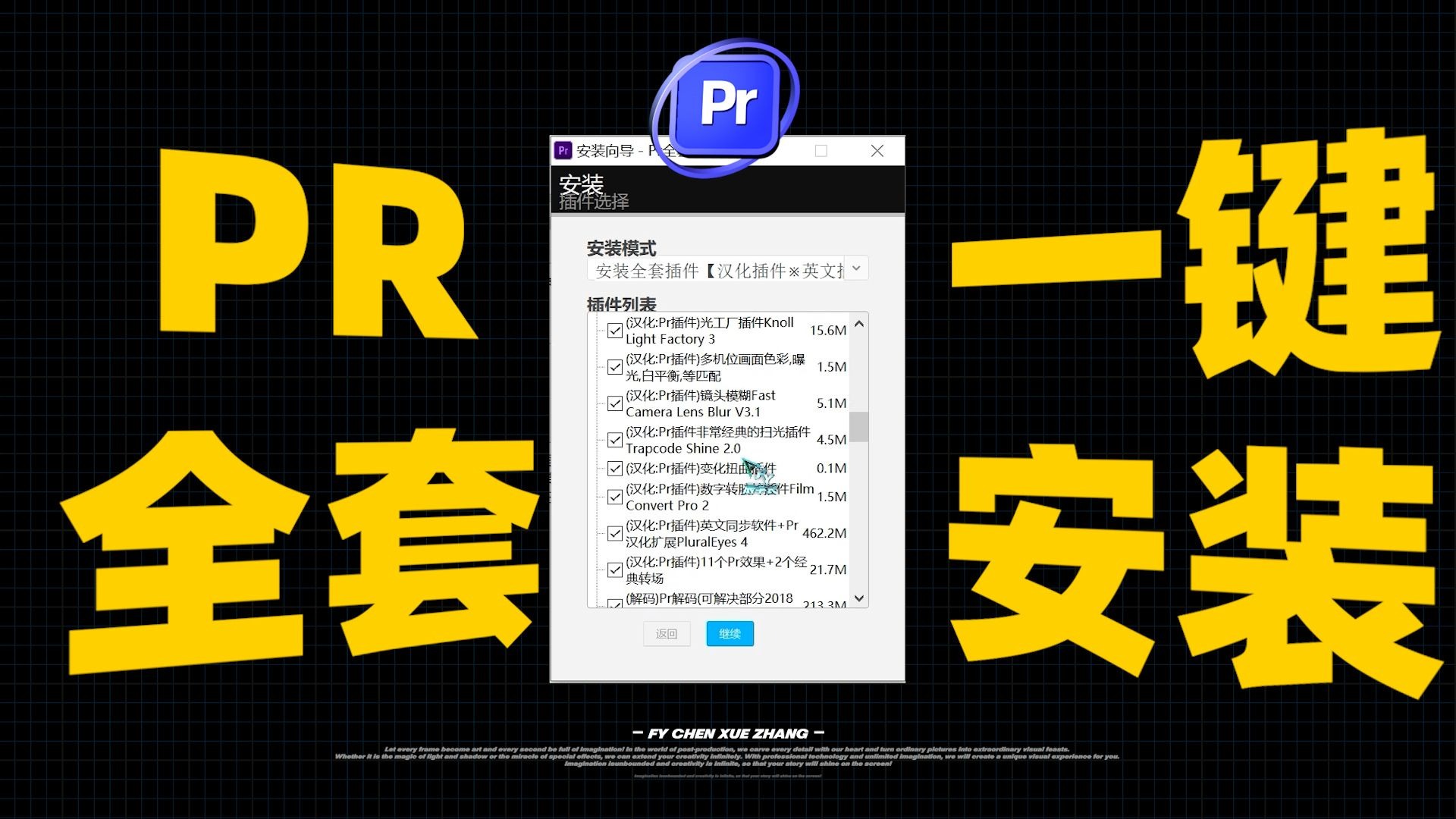The height and width of the screenshot is (819, 1456).
Task: Click the 4.5M size value
Action: (831, 439)
